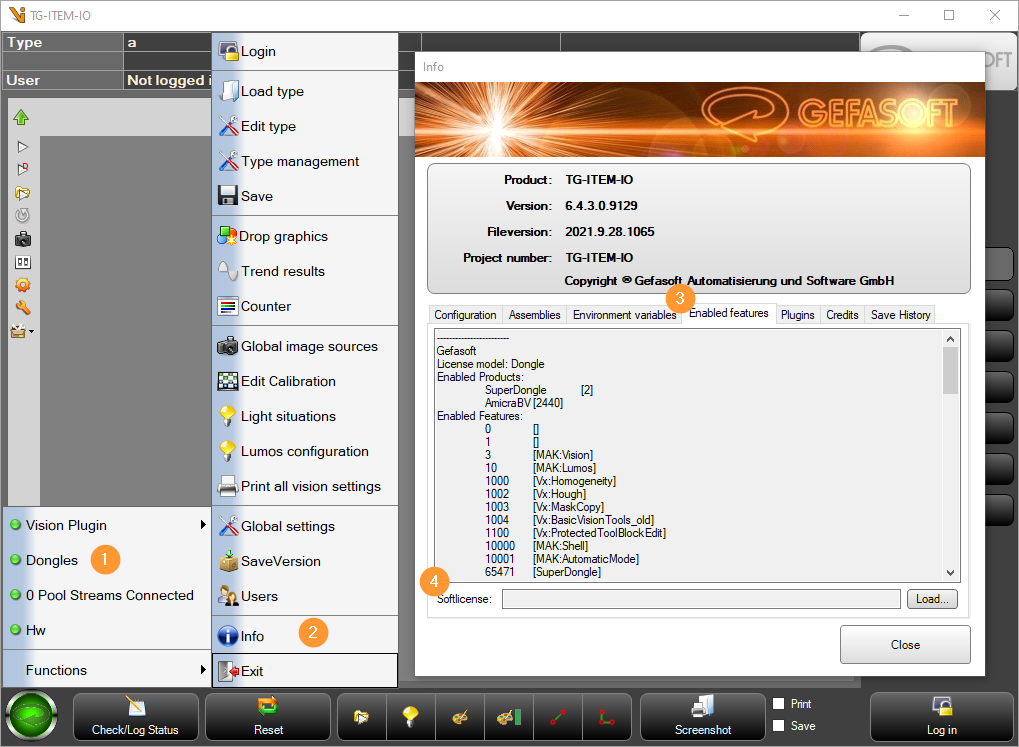
Task: Click the folder-play icon in left toolbar
Action: [x=23, y=193]
